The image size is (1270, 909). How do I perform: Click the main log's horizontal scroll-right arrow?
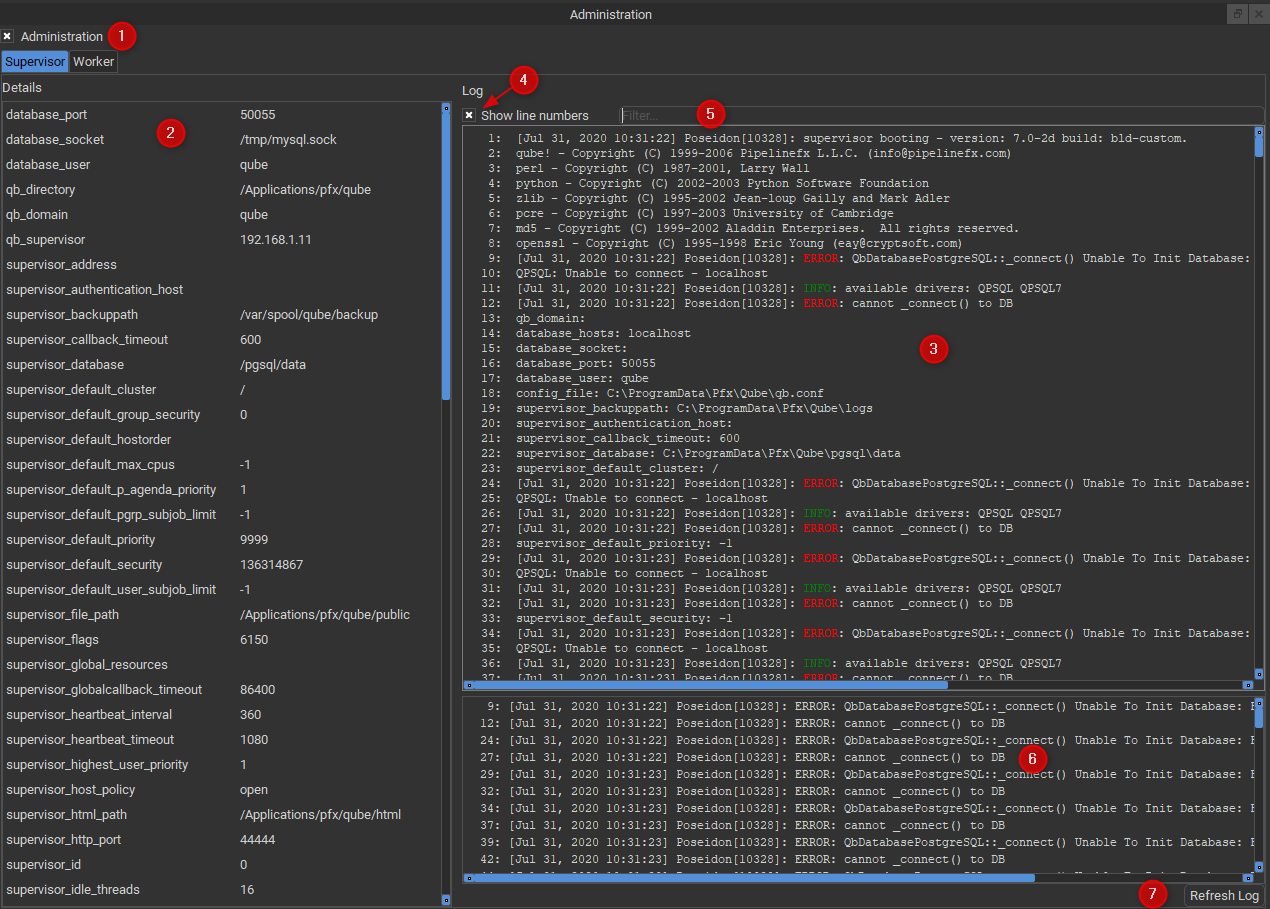1246,685
